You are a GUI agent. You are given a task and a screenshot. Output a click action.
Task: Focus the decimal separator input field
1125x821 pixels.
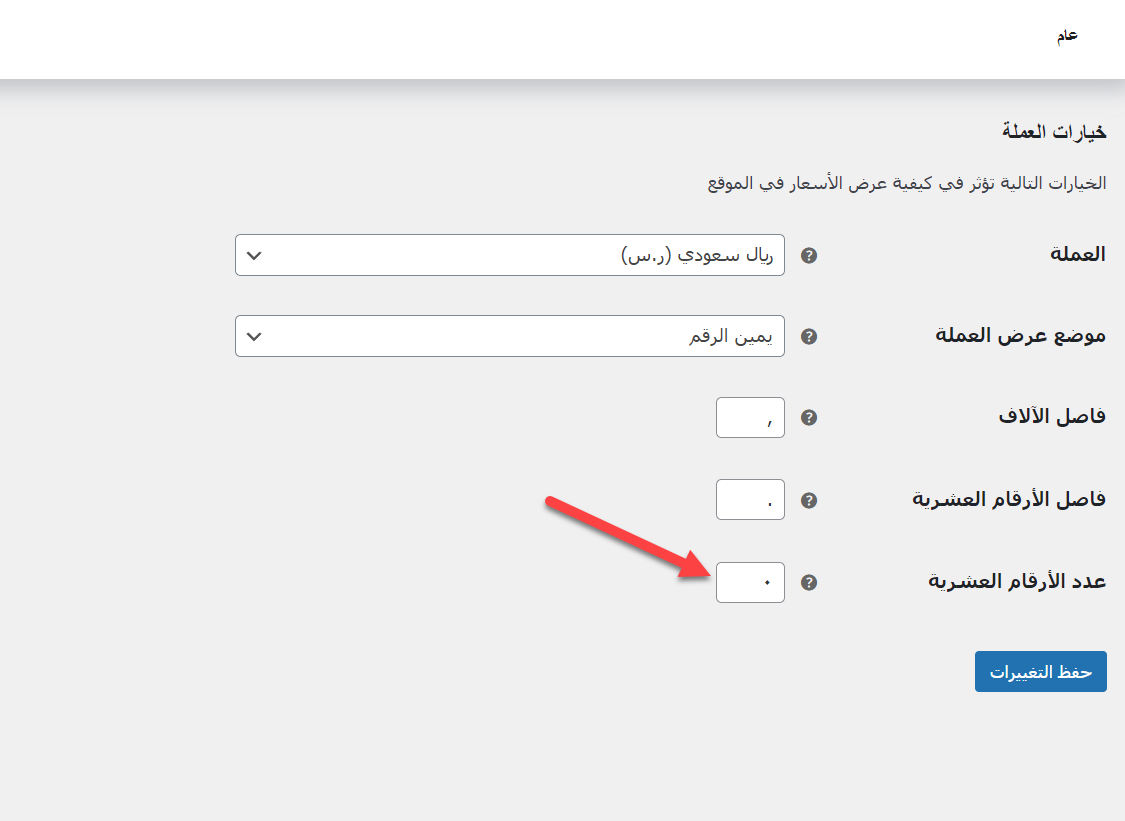(x=750, y=500)
